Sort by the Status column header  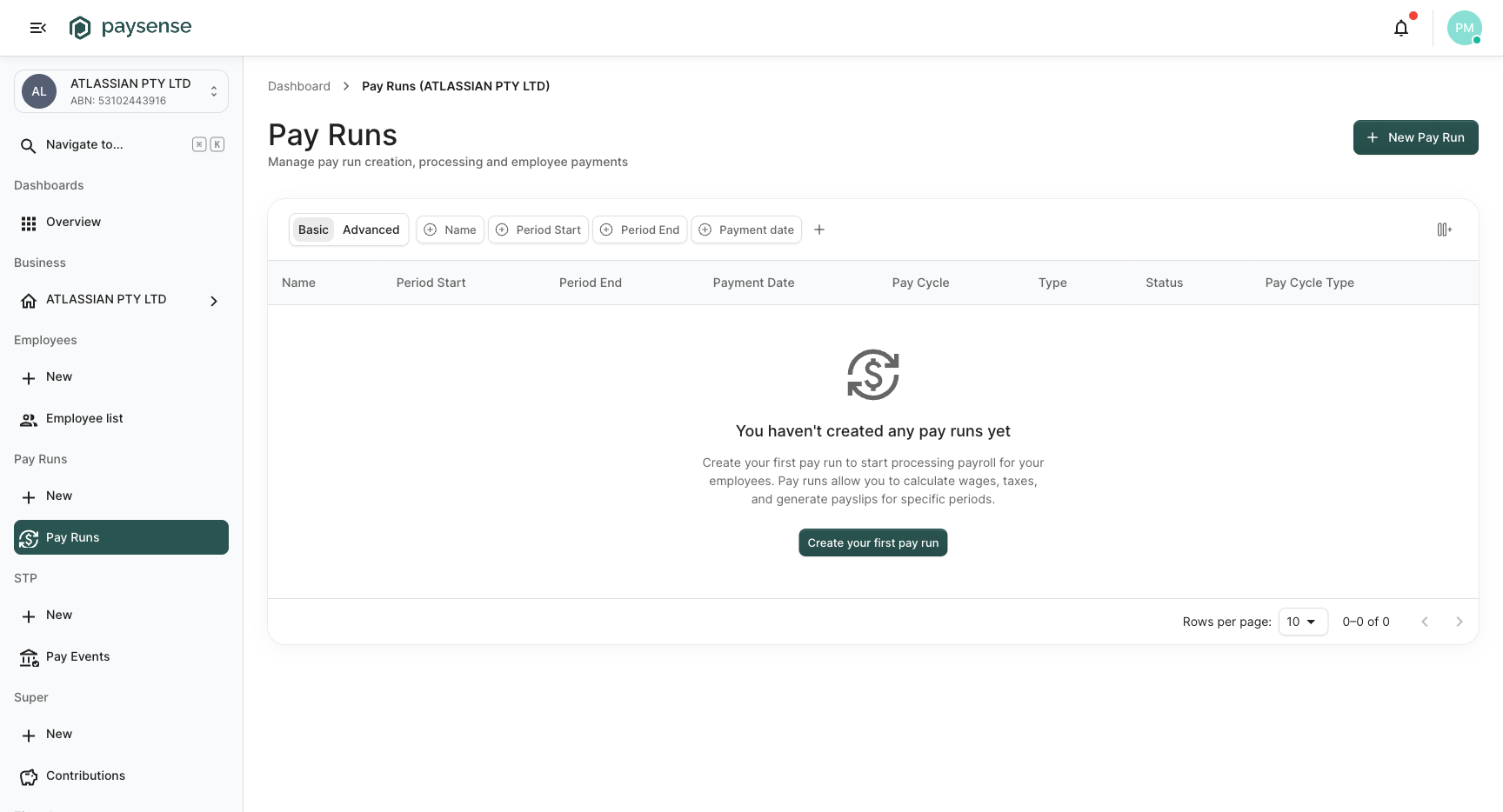(1165, 283)
